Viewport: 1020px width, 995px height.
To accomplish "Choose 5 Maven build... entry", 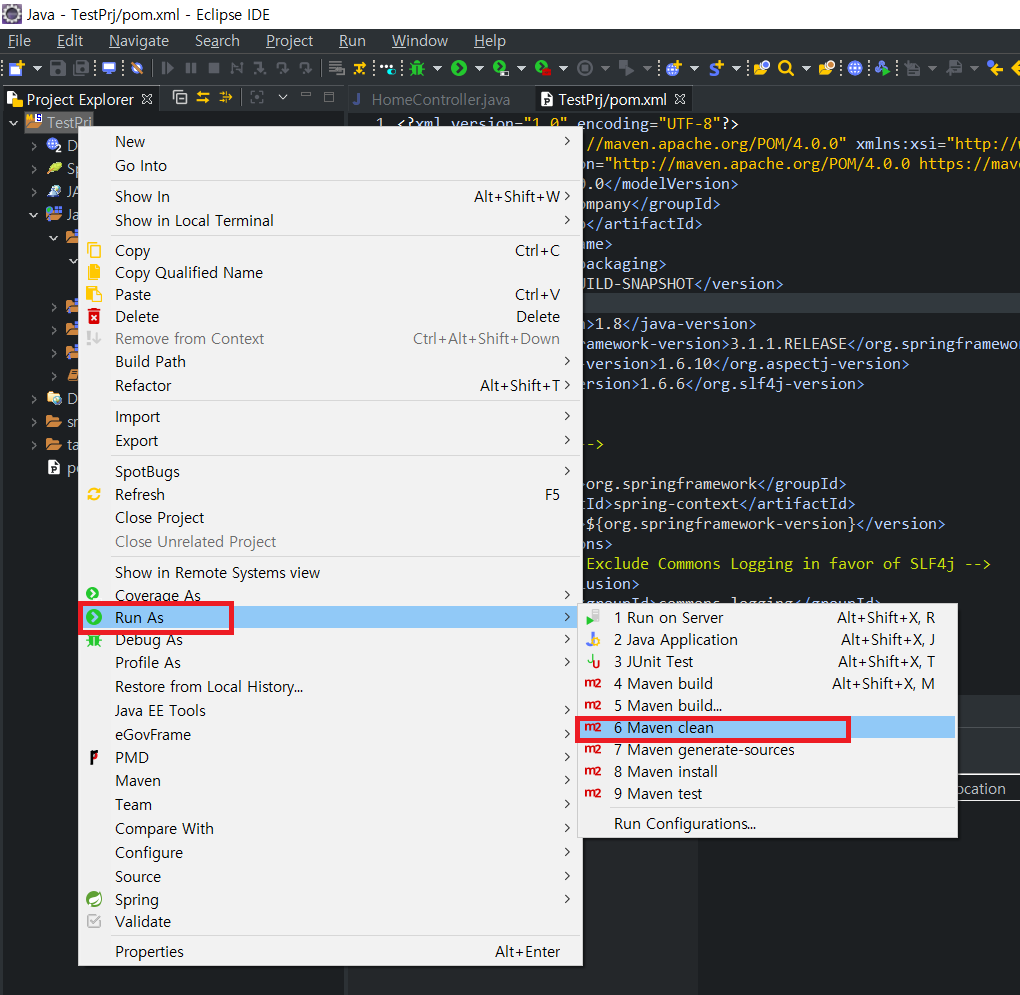I will (x=768, y=706).
